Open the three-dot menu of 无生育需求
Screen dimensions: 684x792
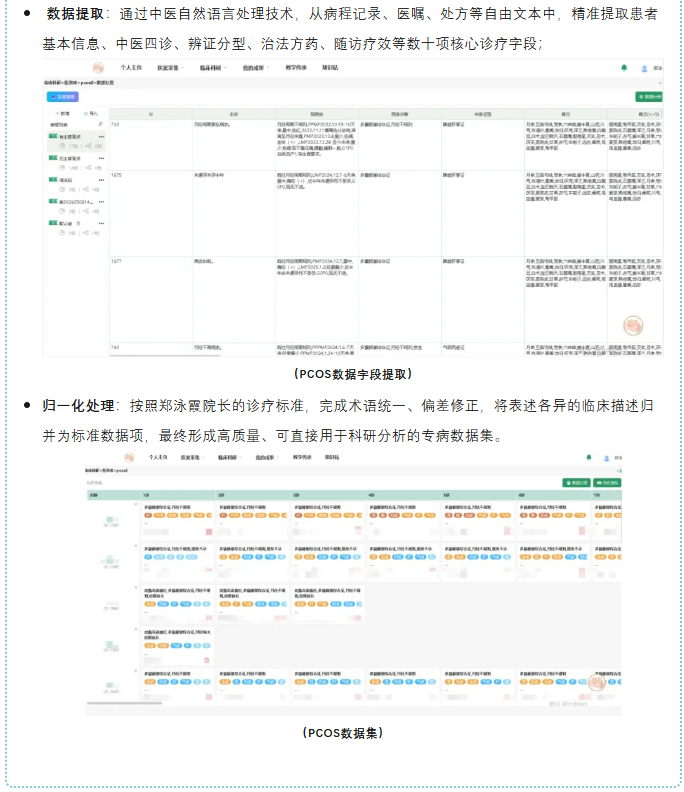tap(102, 159)
